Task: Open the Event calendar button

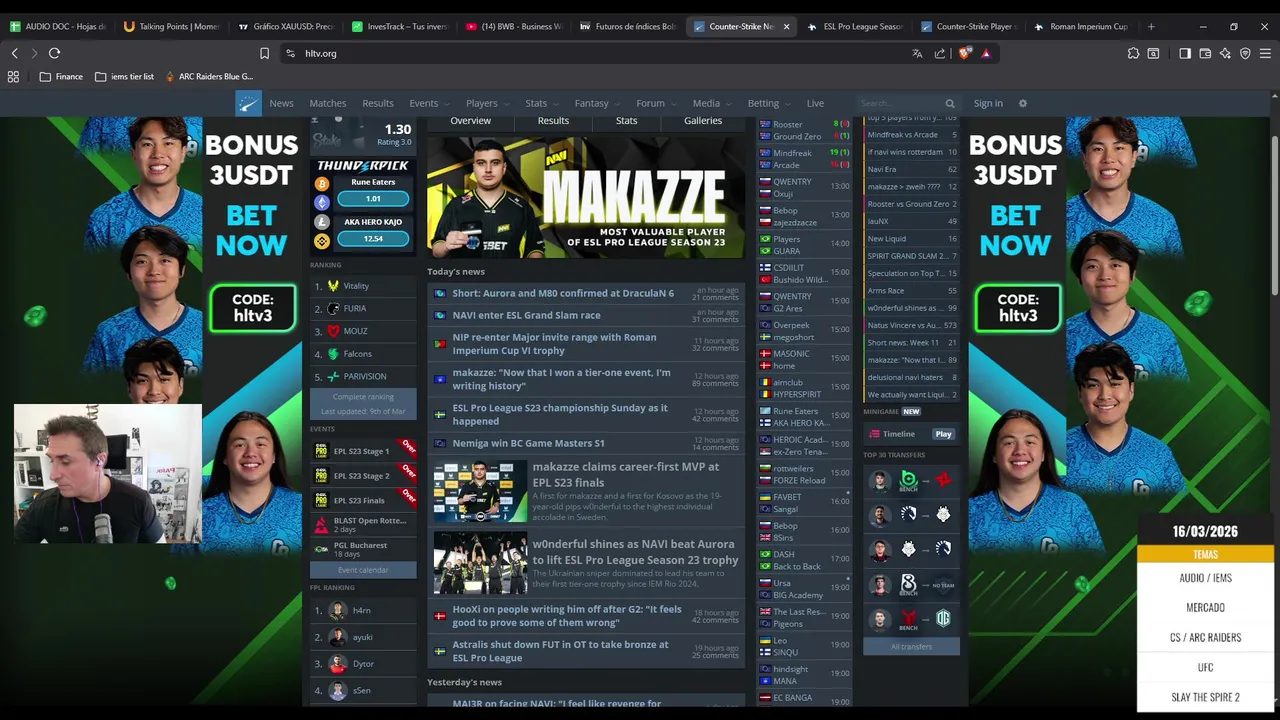Action: 363,570
